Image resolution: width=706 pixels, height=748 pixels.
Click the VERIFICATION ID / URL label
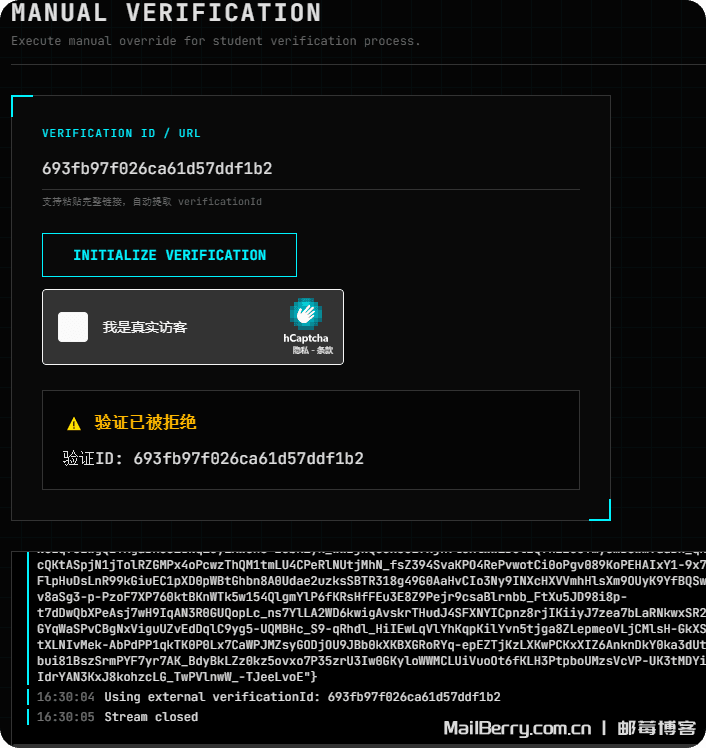coord(121,133)
